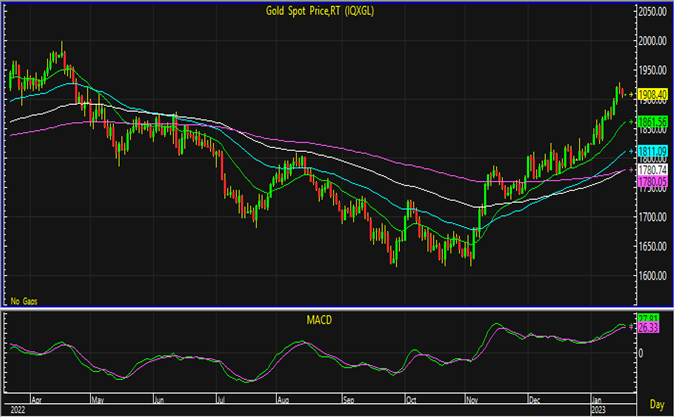Click the 2050.00 price axis label
This screenshot has width=675, height=418.
click(653, 11)
